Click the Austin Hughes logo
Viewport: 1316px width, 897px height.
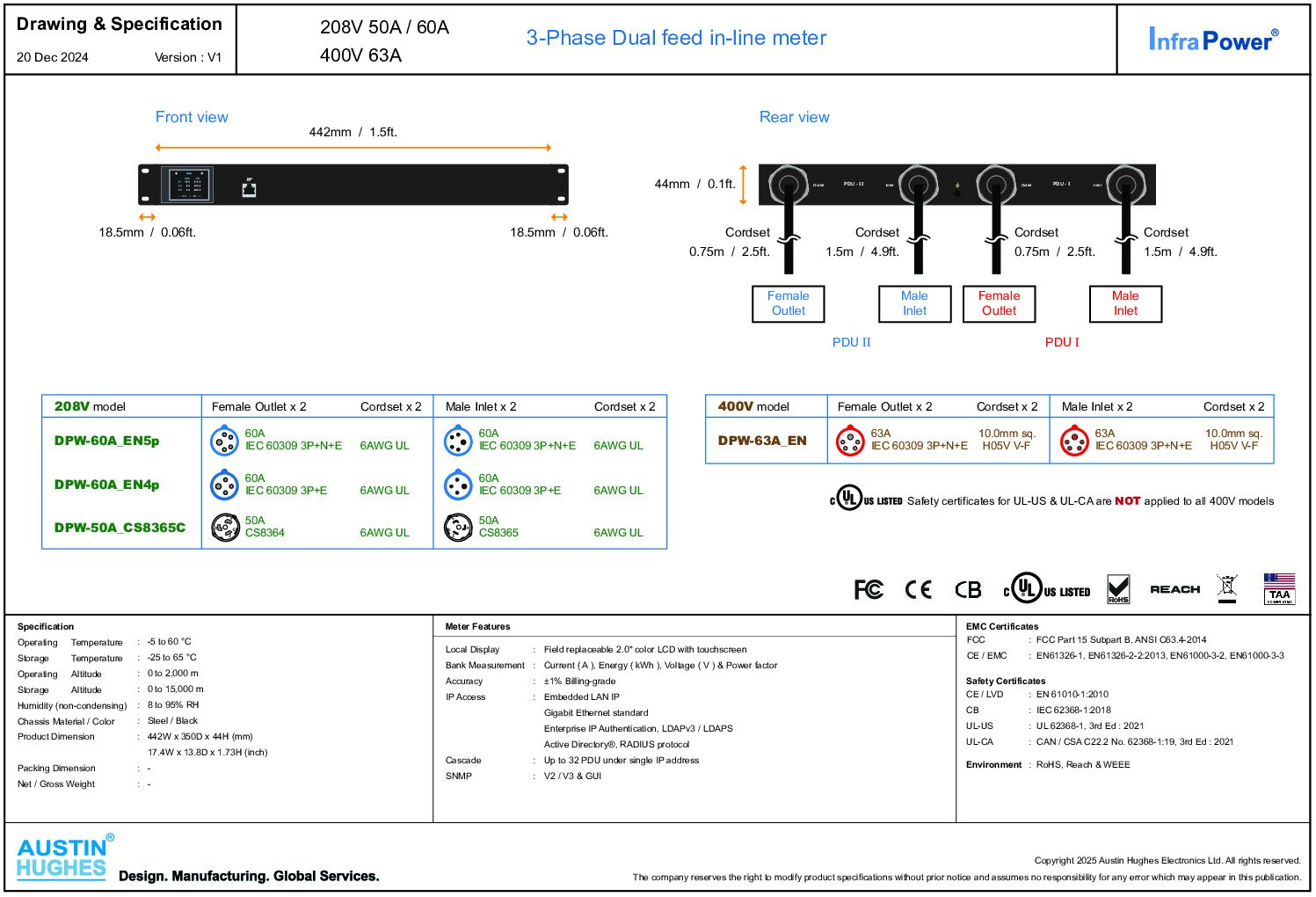coord(65,857)
